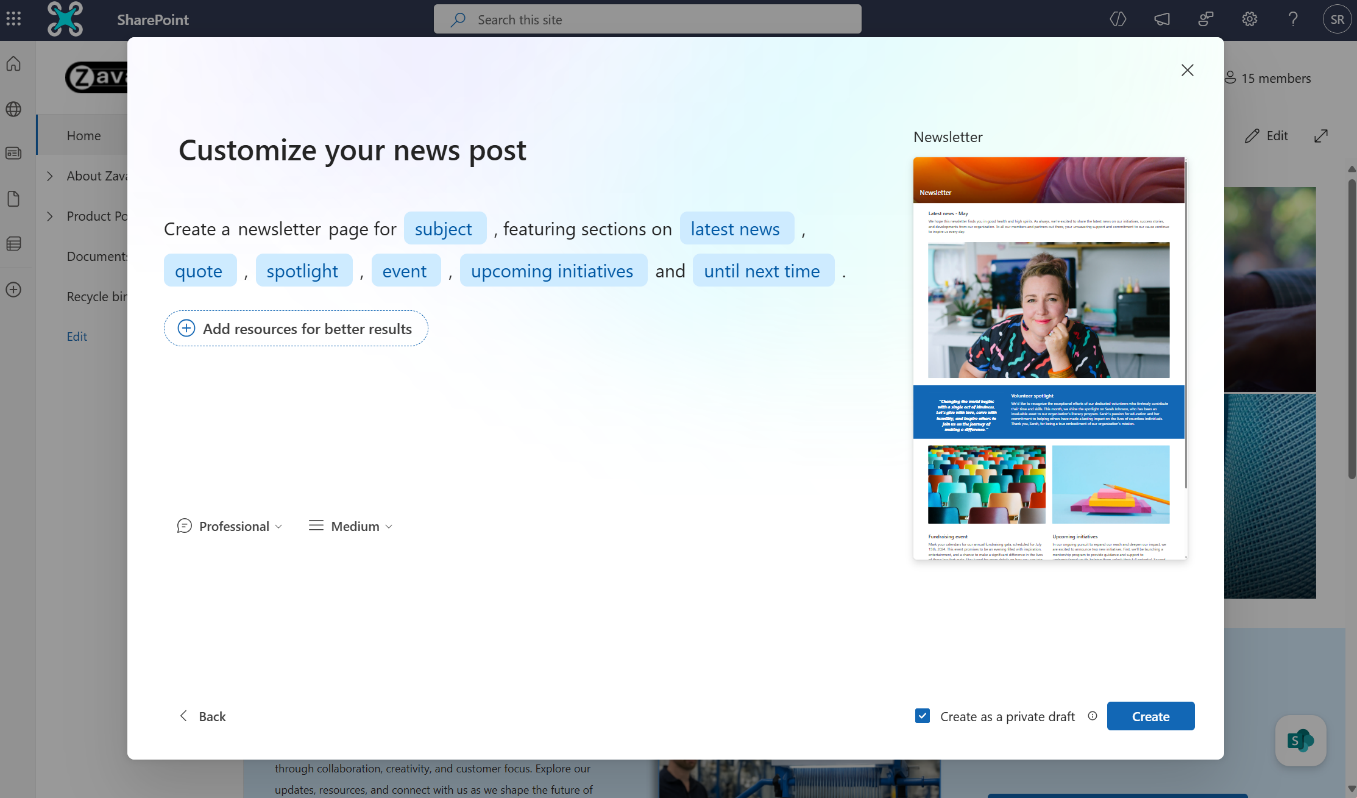Open the Medium length dropdown
The image size is (1357, 798).
tap(350, 525)
